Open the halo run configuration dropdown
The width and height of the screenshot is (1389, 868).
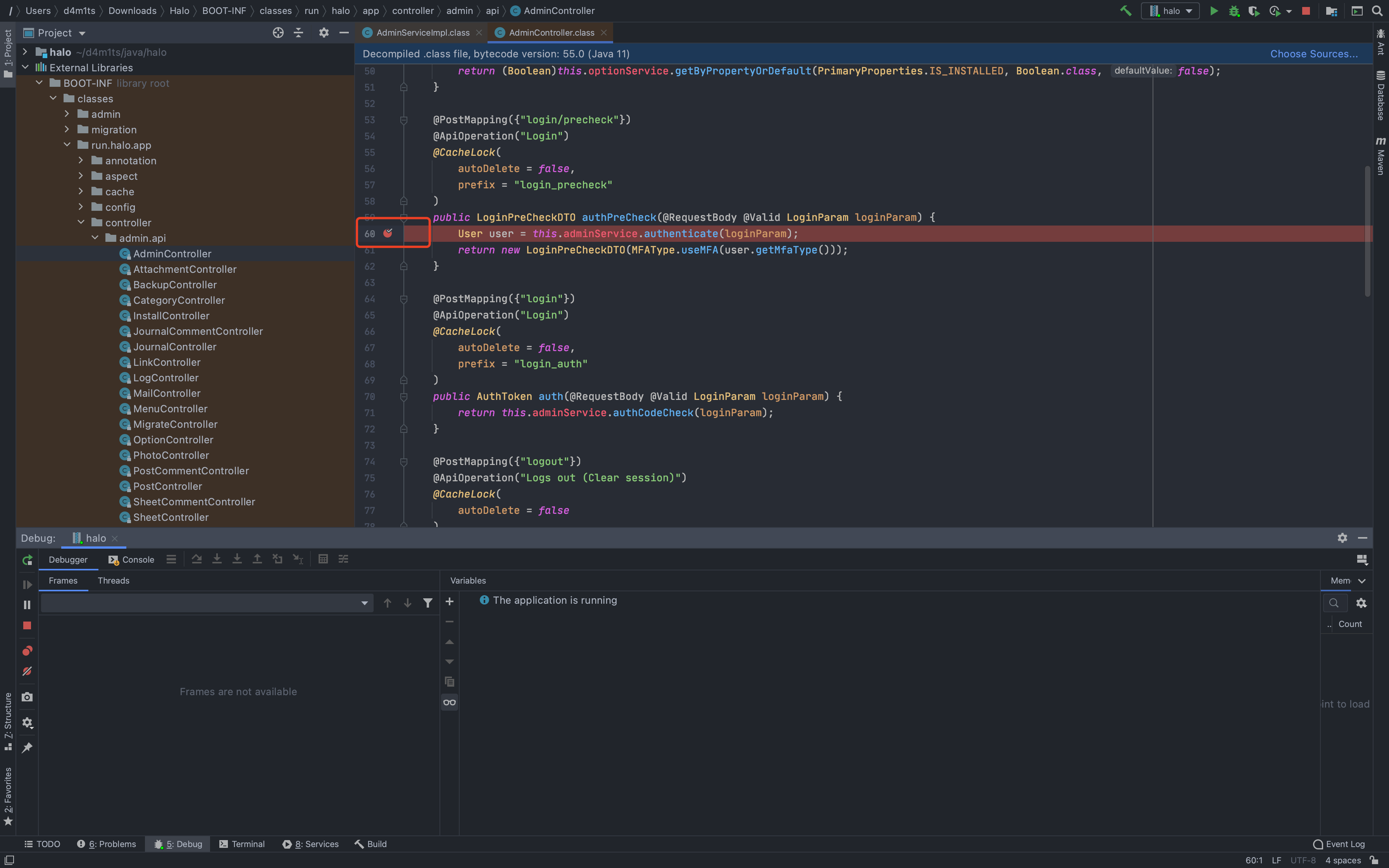[1171, 11]
